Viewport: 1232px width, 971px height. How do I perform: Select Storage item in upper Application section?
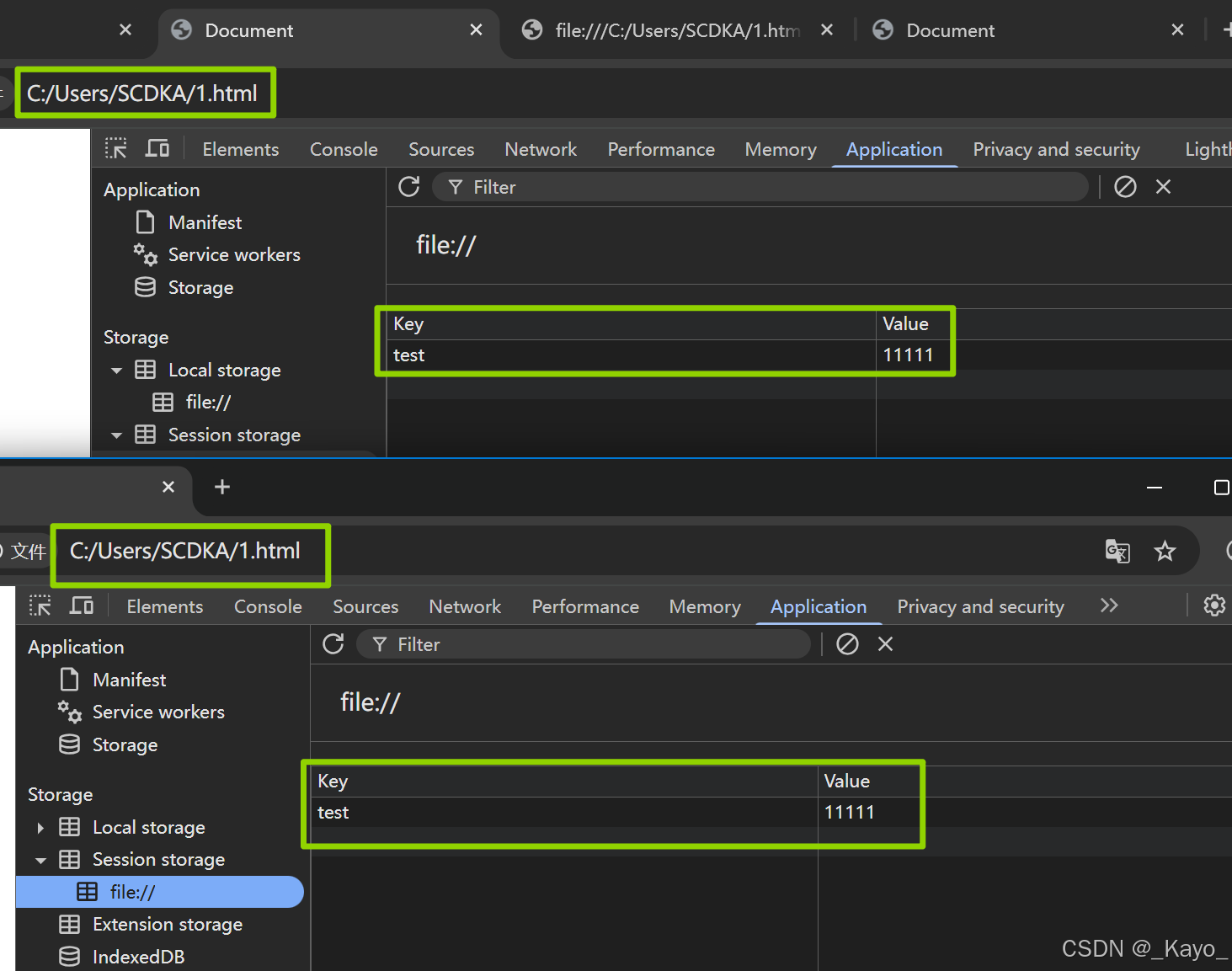(x=200, y=287)
